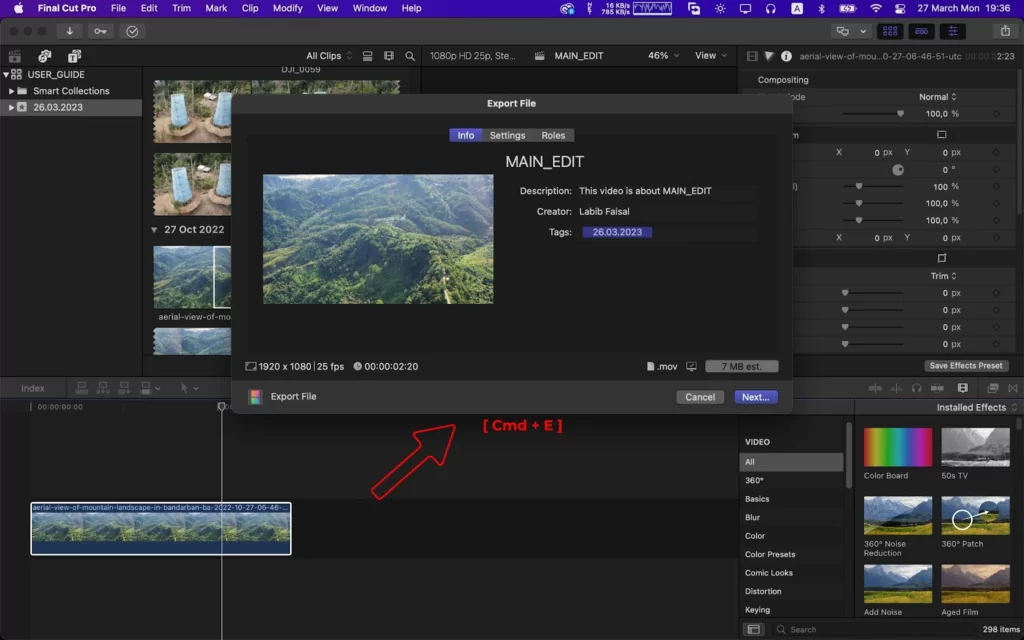The width and height of the screenshot is (1024, 640).
Task: Open the Color inspector prism icon
Action: (769, 56)
